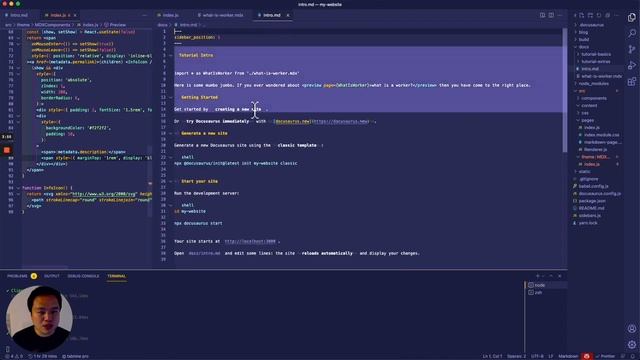Click the Prettier status bar item
Screen dimensions: 640x360
coord(605,356)
